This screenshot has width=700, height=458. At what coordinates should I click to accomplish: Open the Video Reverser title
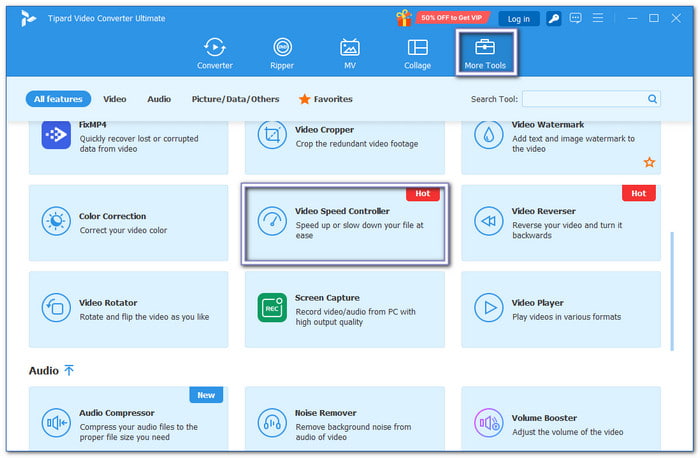543,211
